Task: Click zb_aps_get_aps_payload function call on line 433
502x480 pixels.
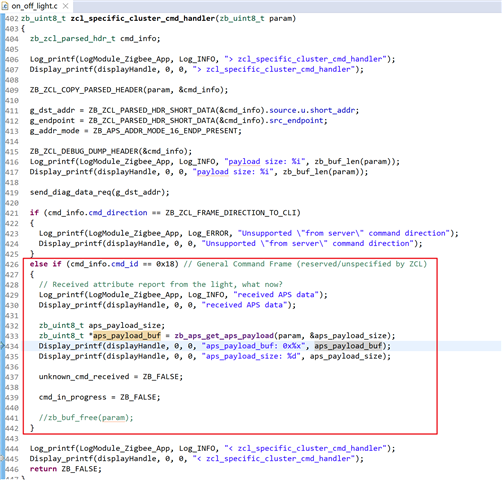Action: [x=224, y=336]
